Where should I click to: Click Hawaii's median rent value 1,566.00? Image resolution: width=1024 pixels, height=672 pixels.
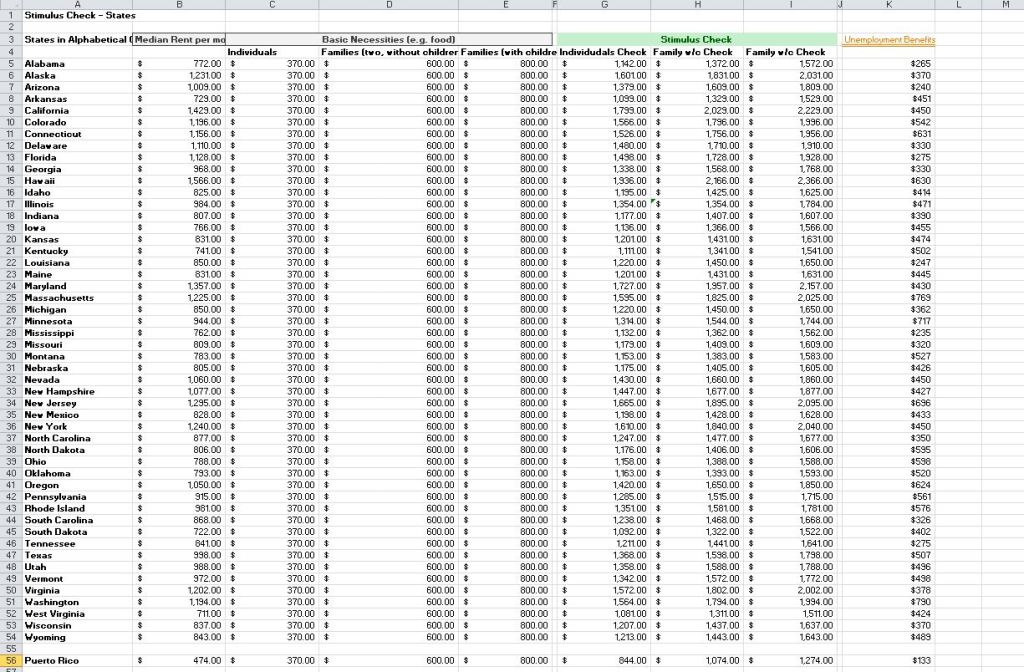[x=198, y=180]
